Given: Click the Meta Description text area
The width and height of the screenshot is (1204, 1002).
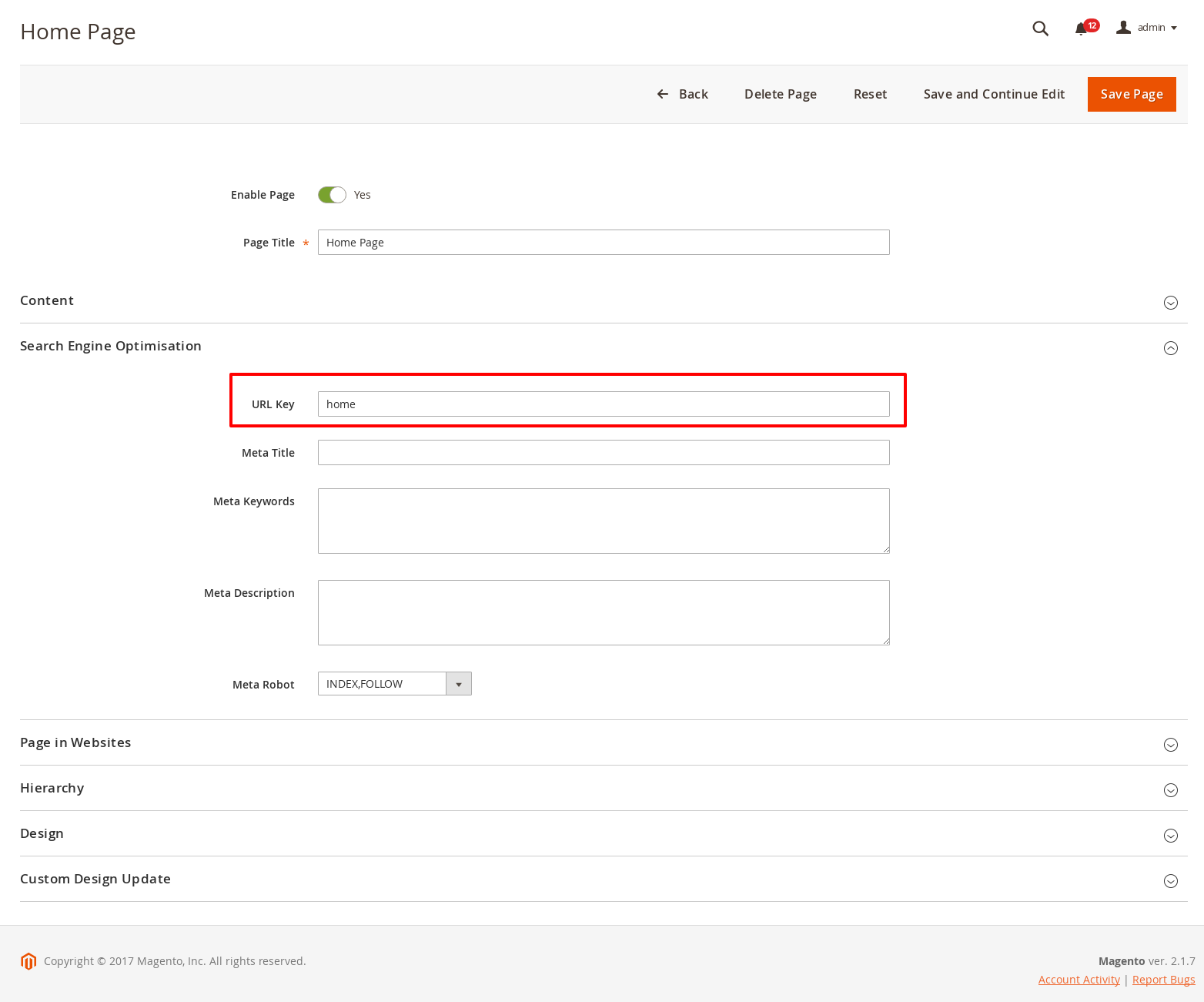Looking at the screenshot, I should tap(604, 612).
